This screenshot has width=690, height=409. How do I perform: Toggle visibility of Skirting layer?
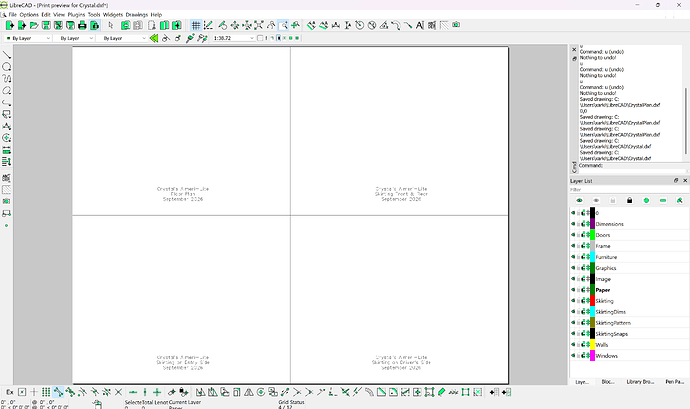tap(573, 301)
